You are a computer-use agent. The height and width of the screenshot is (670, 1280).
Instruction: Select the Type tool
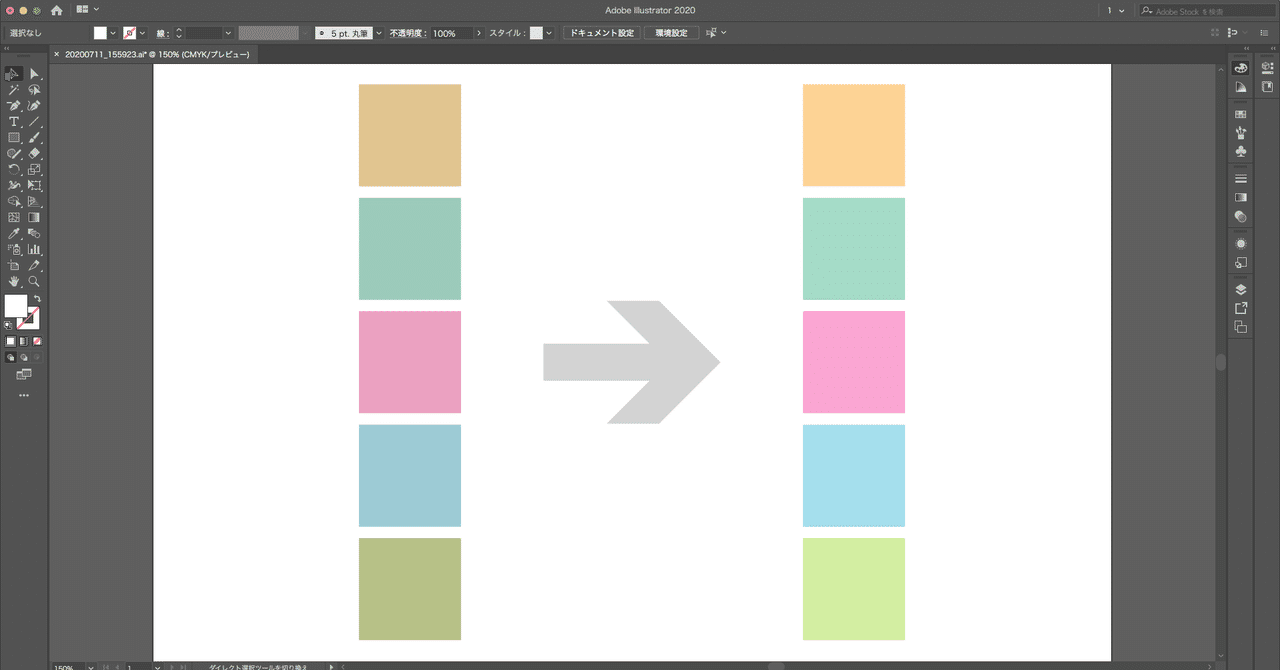click(14, 121)
